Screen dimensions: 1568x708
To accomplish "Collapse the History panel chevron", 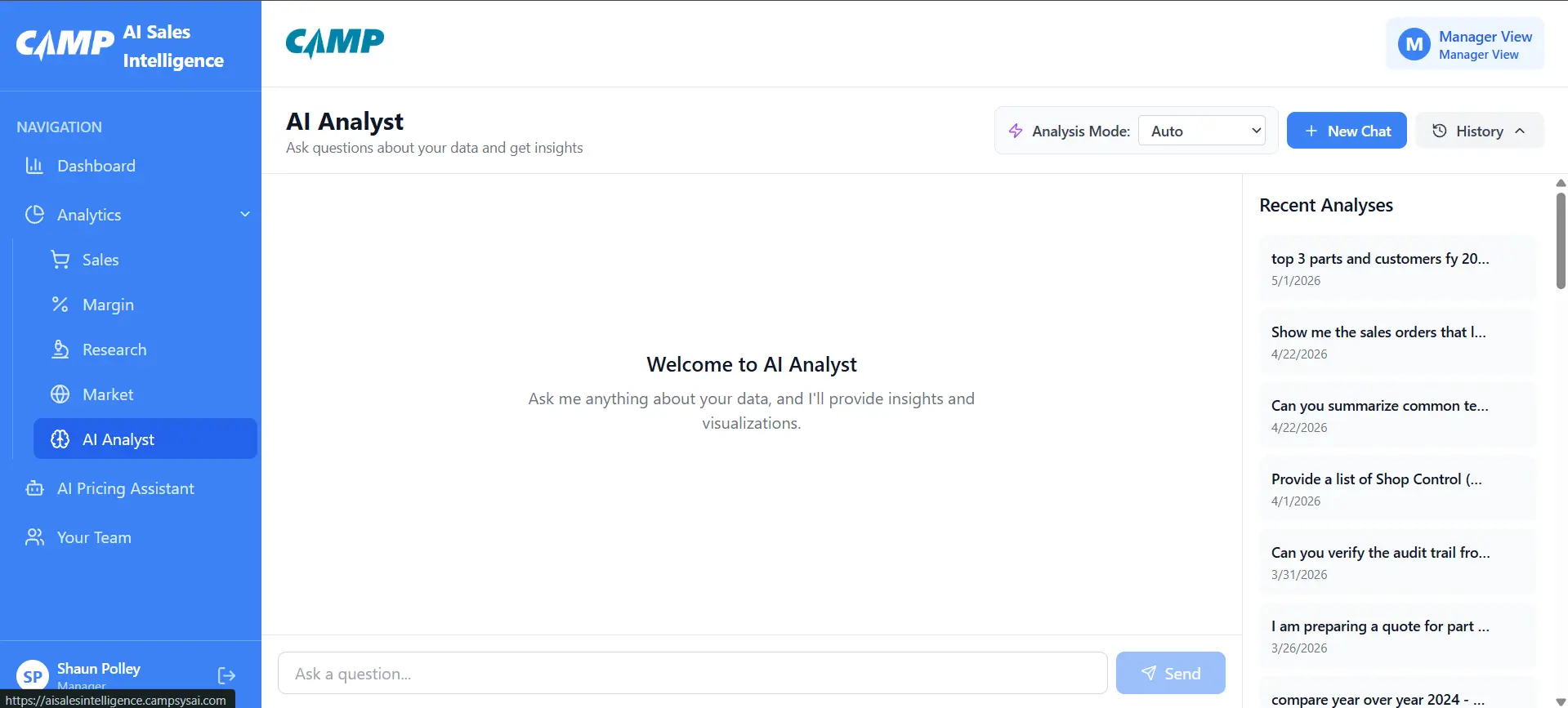I will click(x=1520, y=131).
